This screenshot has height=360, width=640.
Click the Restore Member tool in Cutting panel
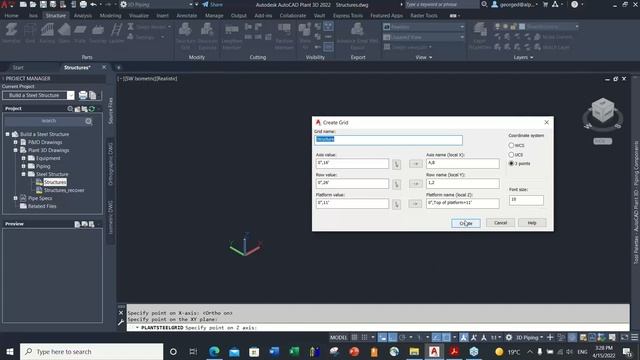point(284,36)
